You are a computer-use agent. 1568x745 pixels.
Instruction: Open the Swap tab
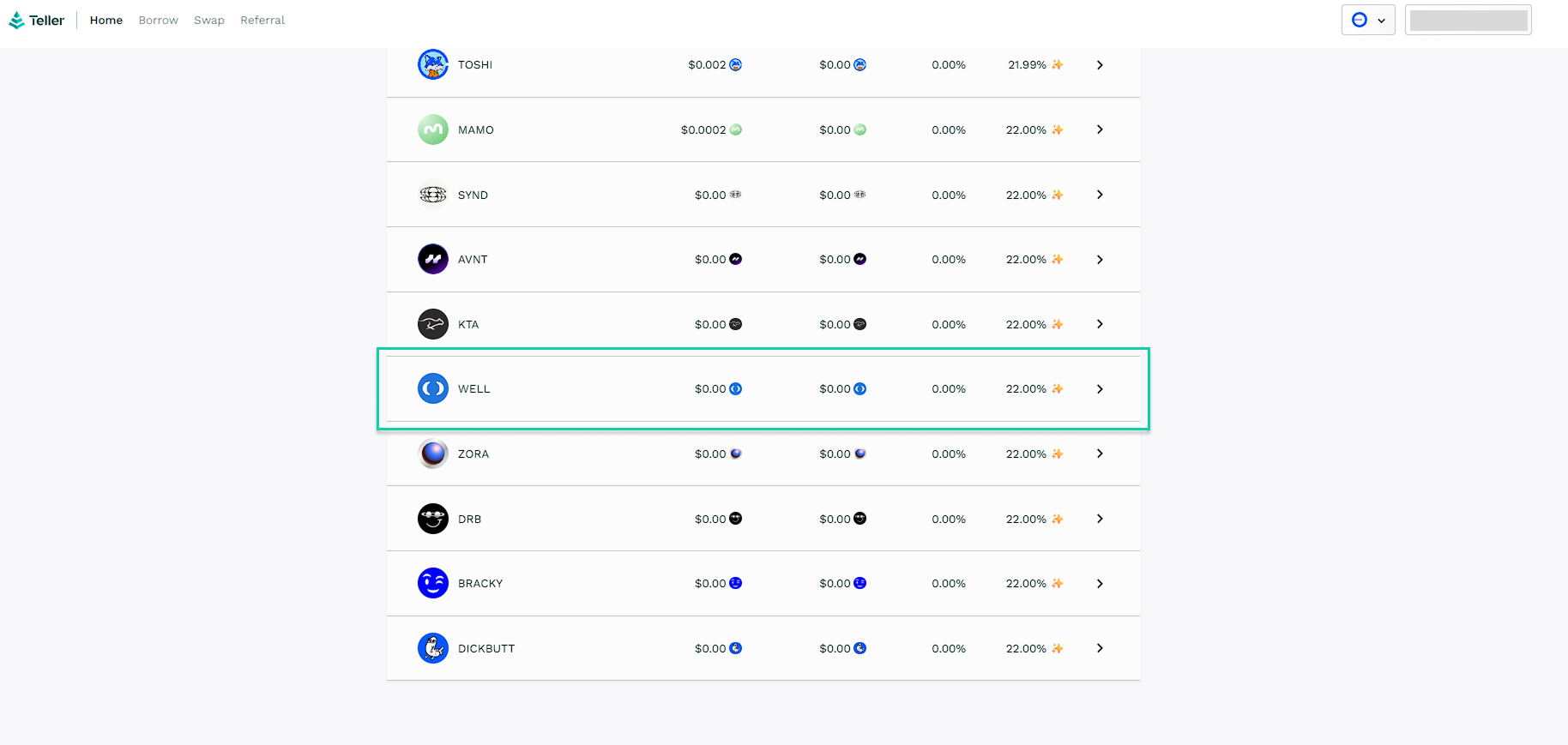point(208,21)
